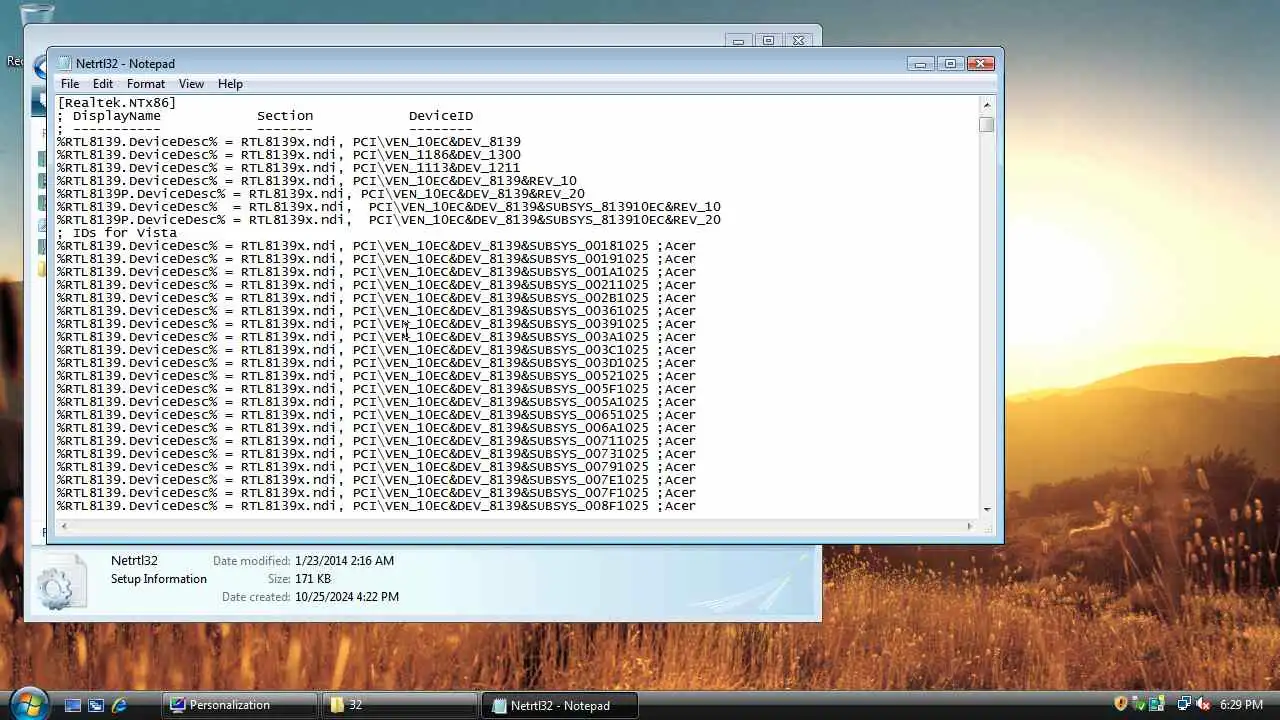Screen dimensions: 1280x720
Task: Switch to the Personalization taskbar button
Action: pos(239,705)
